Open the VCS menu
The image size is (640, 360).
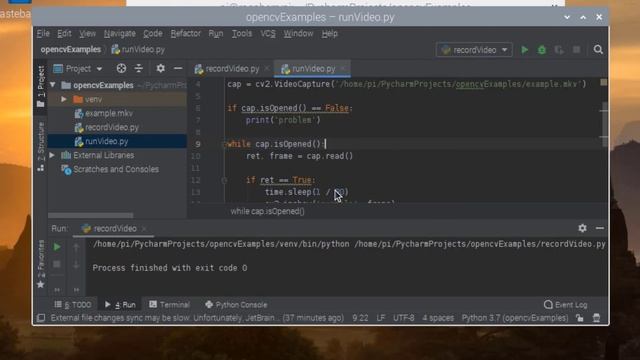tap(268, 33)
